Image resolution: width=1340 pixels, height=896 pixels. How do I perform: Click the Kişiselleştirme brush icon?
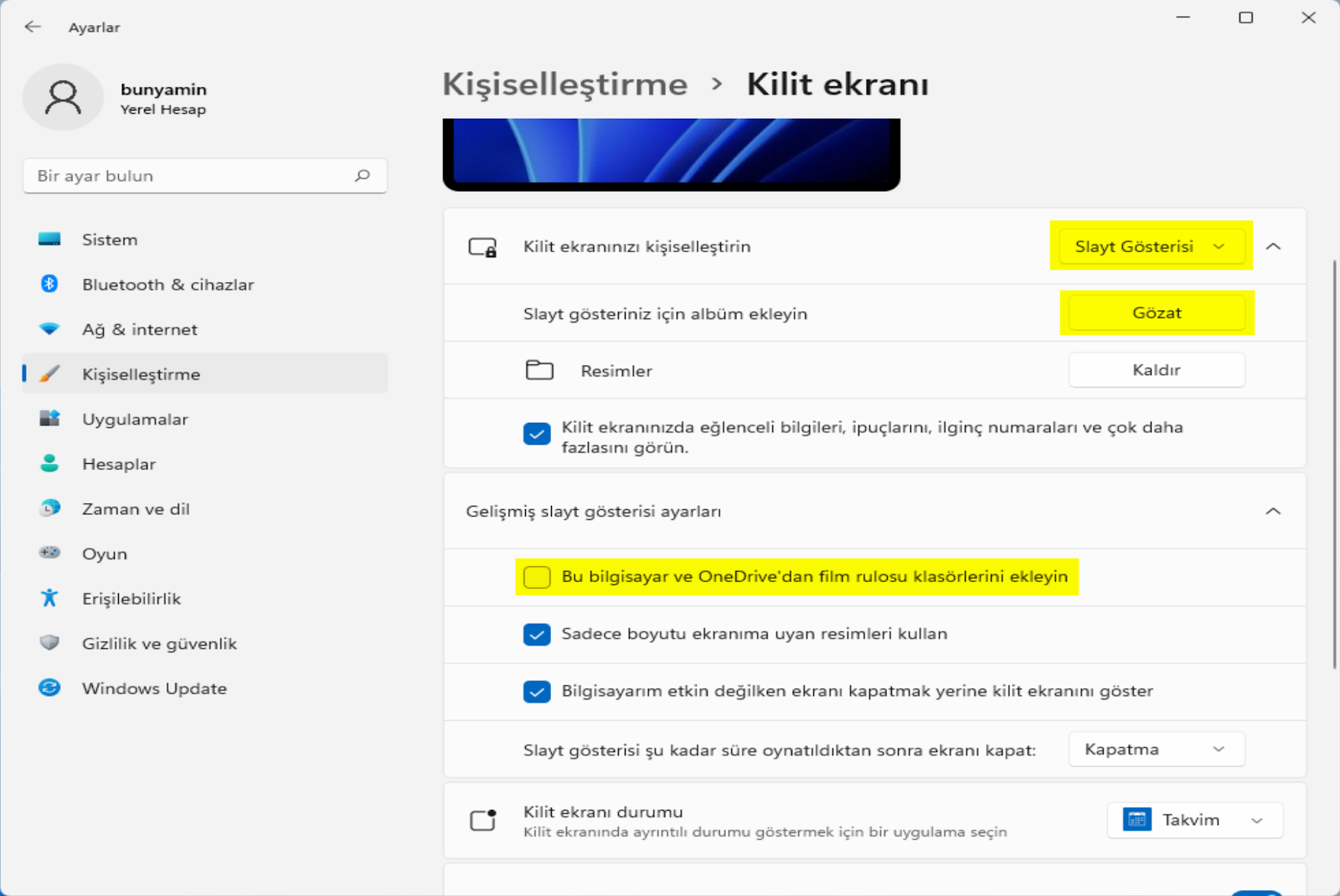coord(49,373)
